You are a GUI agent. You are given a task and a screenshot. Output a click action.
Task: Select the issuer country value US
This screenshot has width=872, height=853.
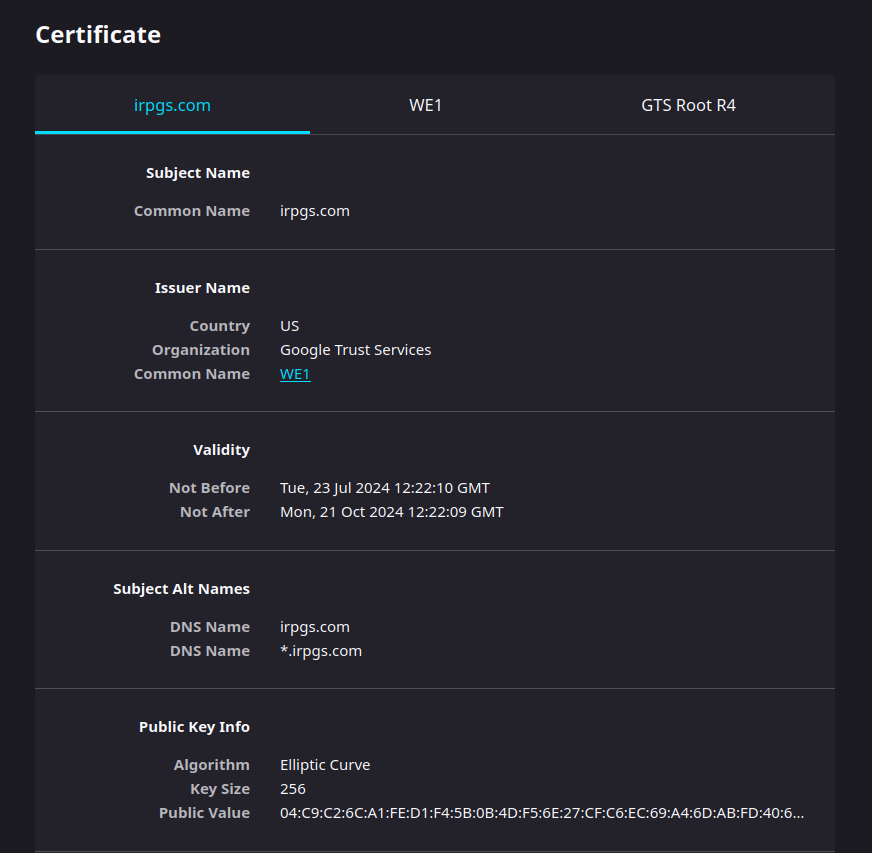(x=290, y=326)
